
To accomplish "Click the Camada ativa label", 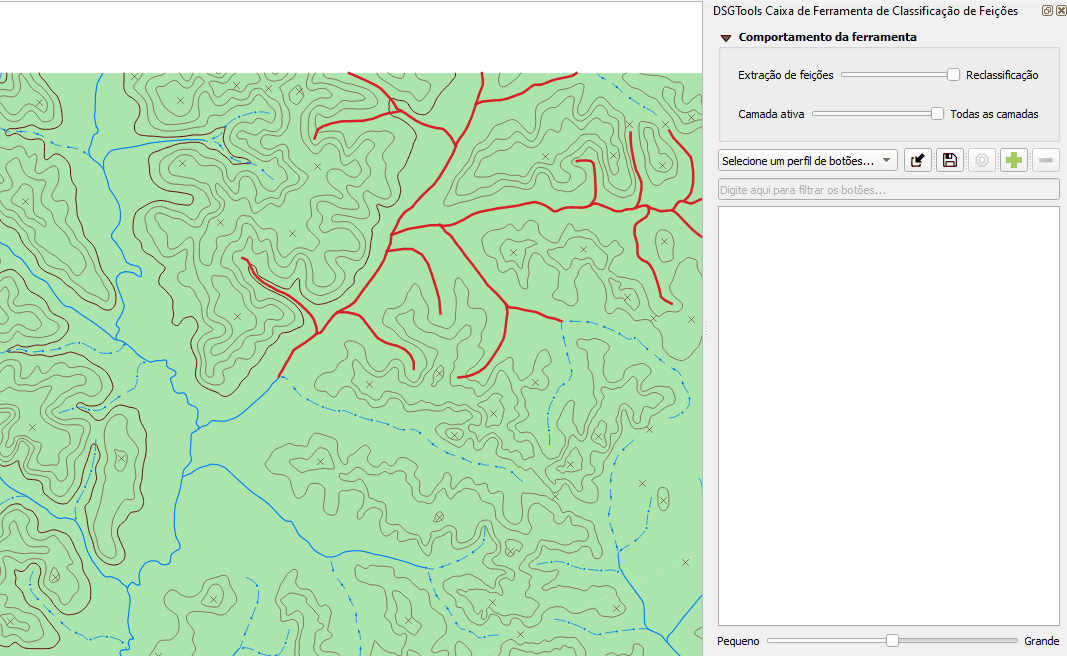I will pos(771,114).
